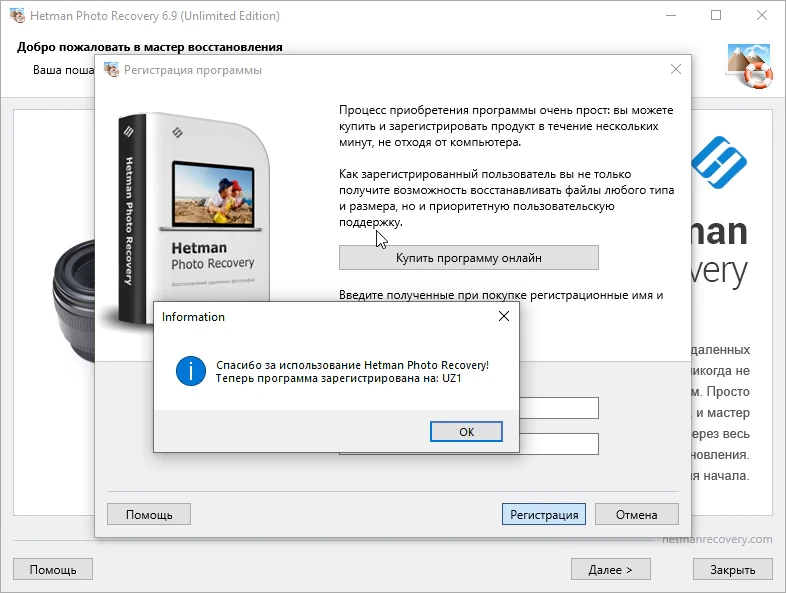Click the second registration key input field
786x593 pixels.
pyautogui.click(x=559, y=444)
